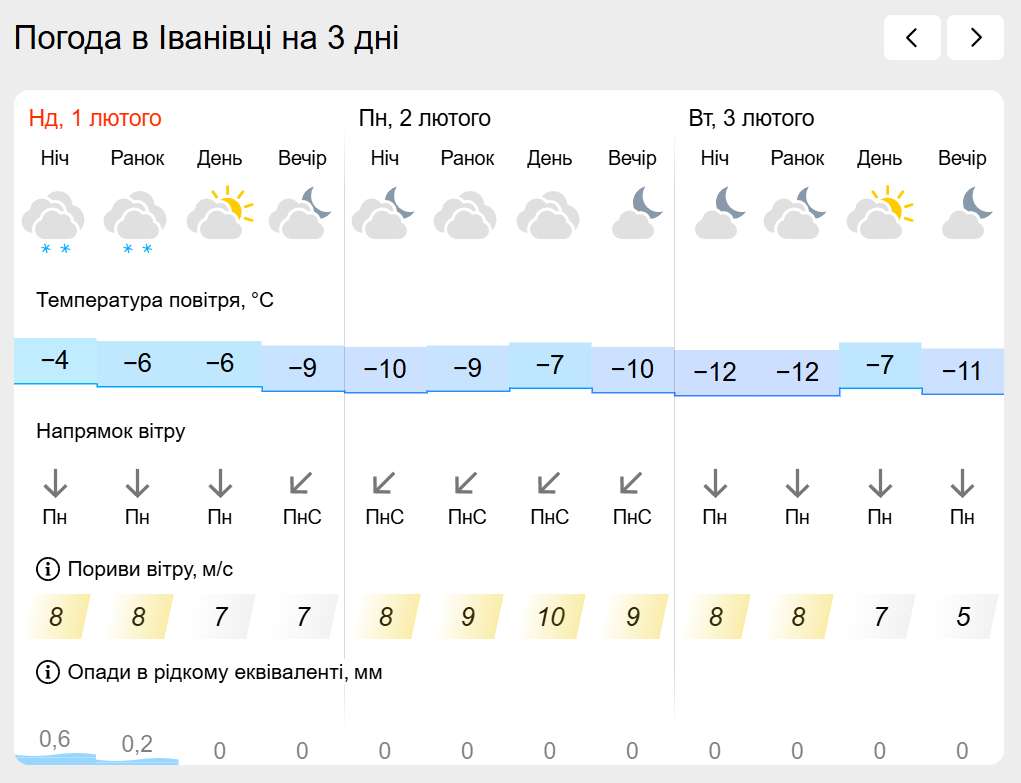Viewport: 1021px width, 783px height.
Task: Click Sunday night −4 temperature cell
Action: point(55,360)
